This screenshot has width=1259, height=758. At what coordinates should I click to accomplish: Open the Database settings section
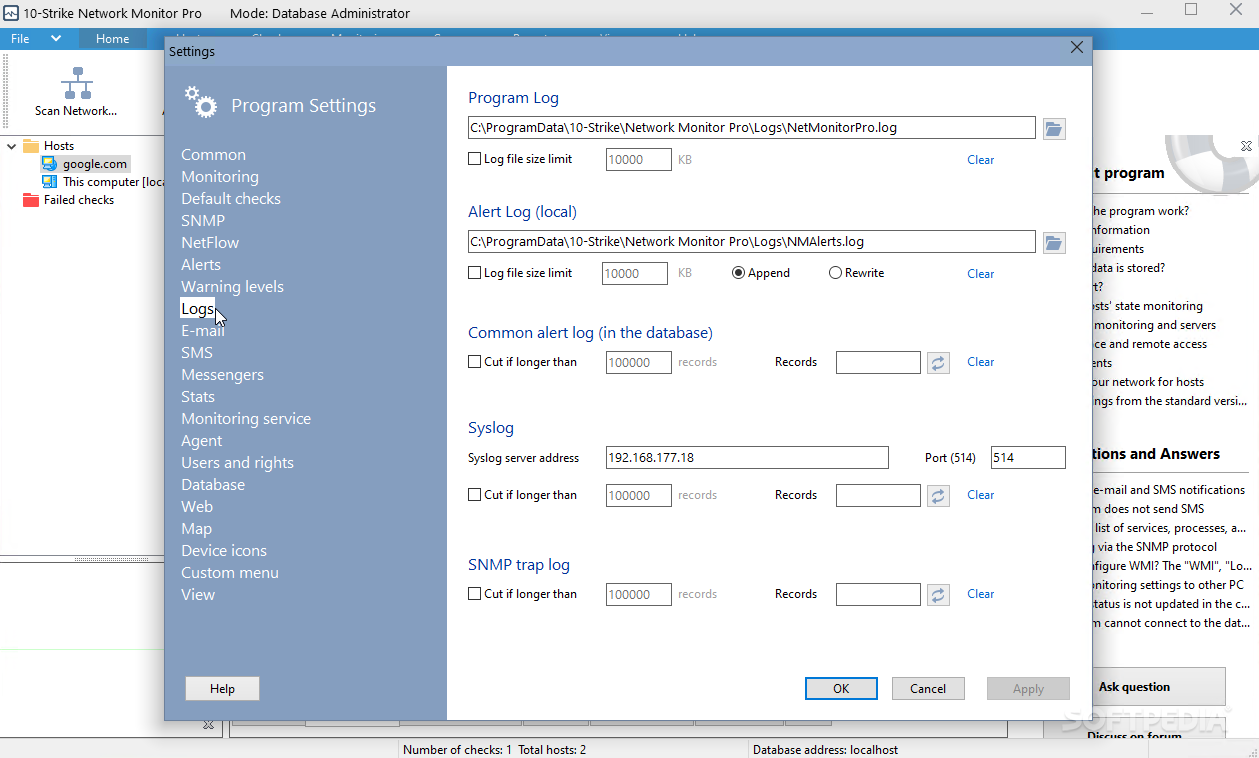(x=213, y=485)
